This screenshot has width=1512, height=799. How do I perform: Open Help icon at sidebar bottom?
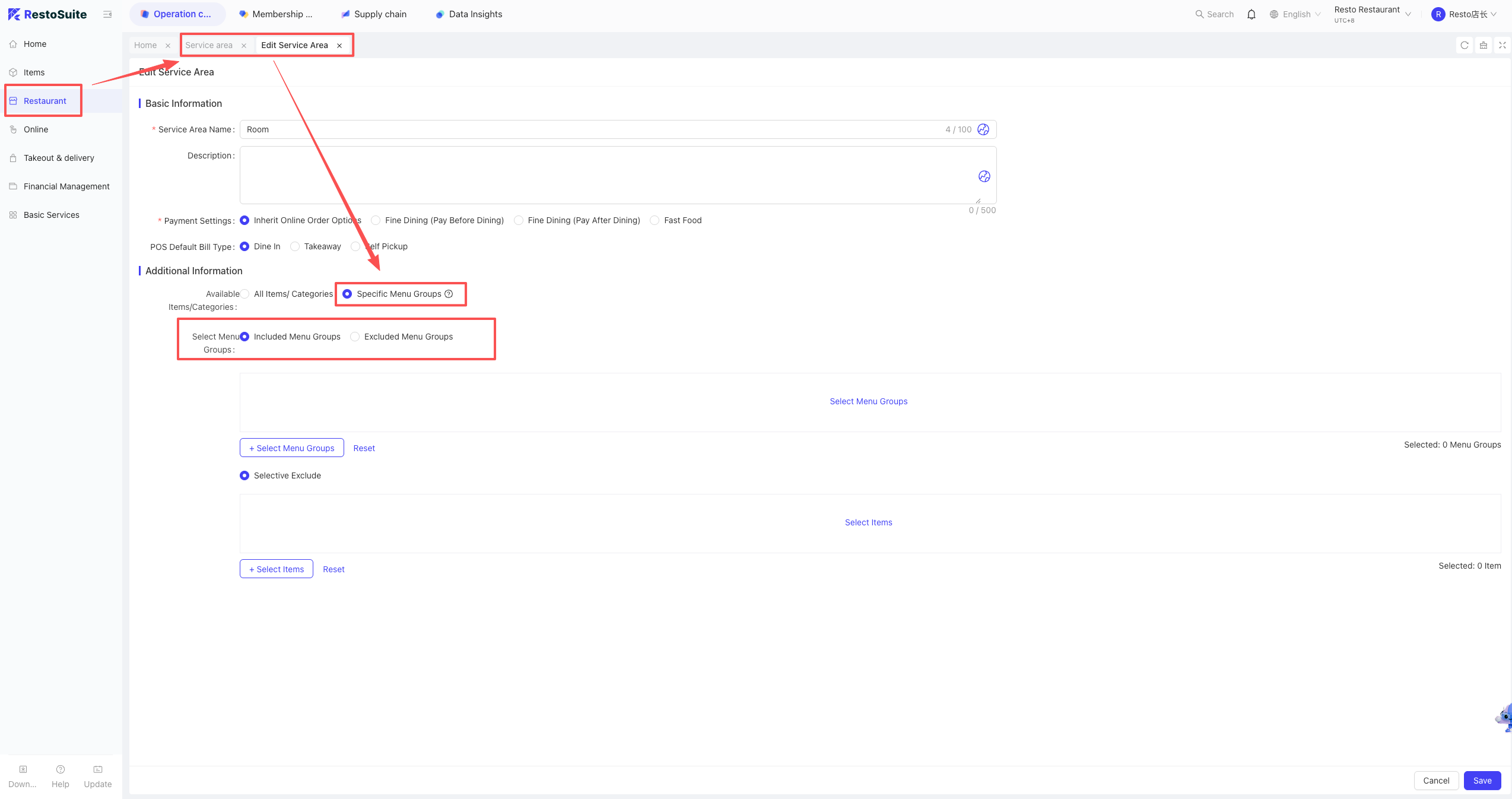(61, 776)
